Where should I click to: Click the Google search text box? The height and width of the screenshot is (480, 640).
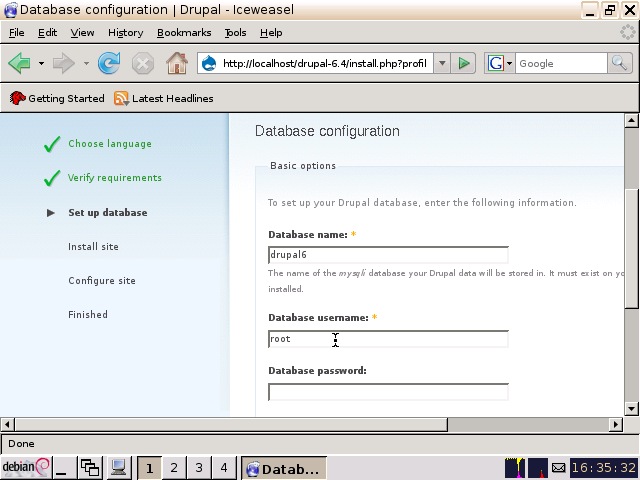click(561, 63)
